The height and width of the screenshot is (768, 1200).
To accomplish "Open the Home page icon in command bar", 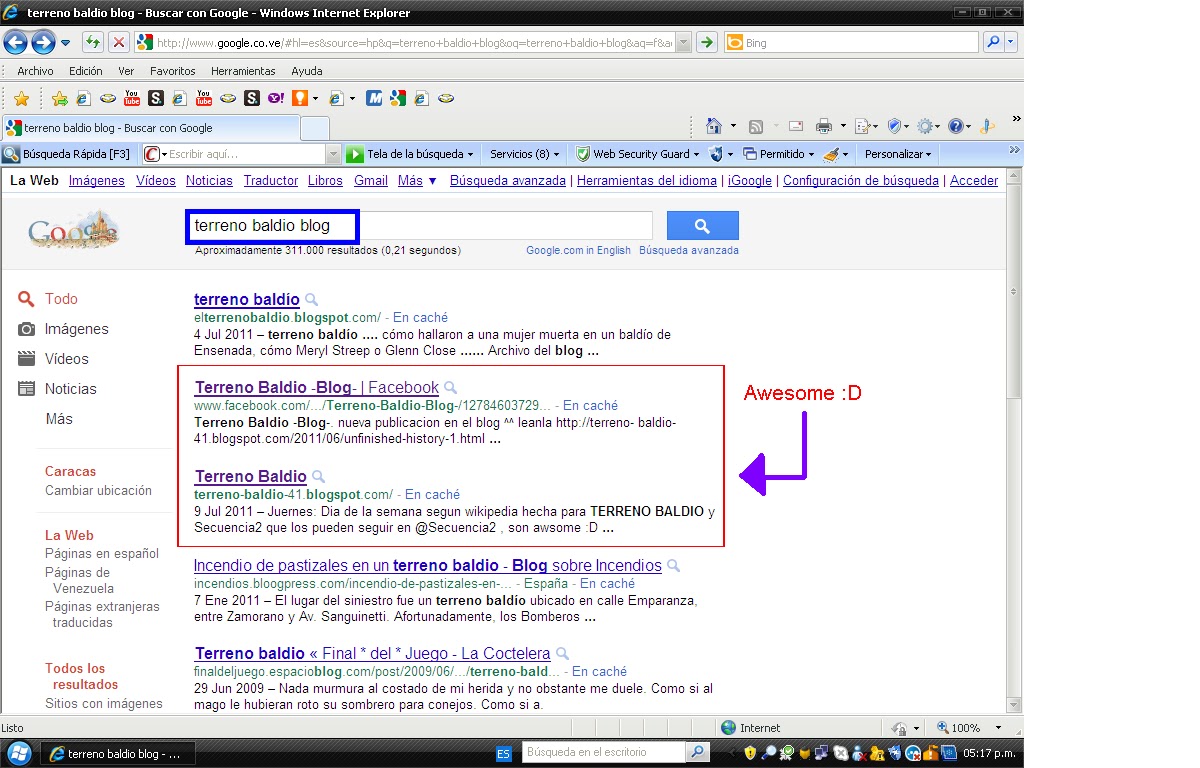I will pyautogui.click(x=714, y=126).
